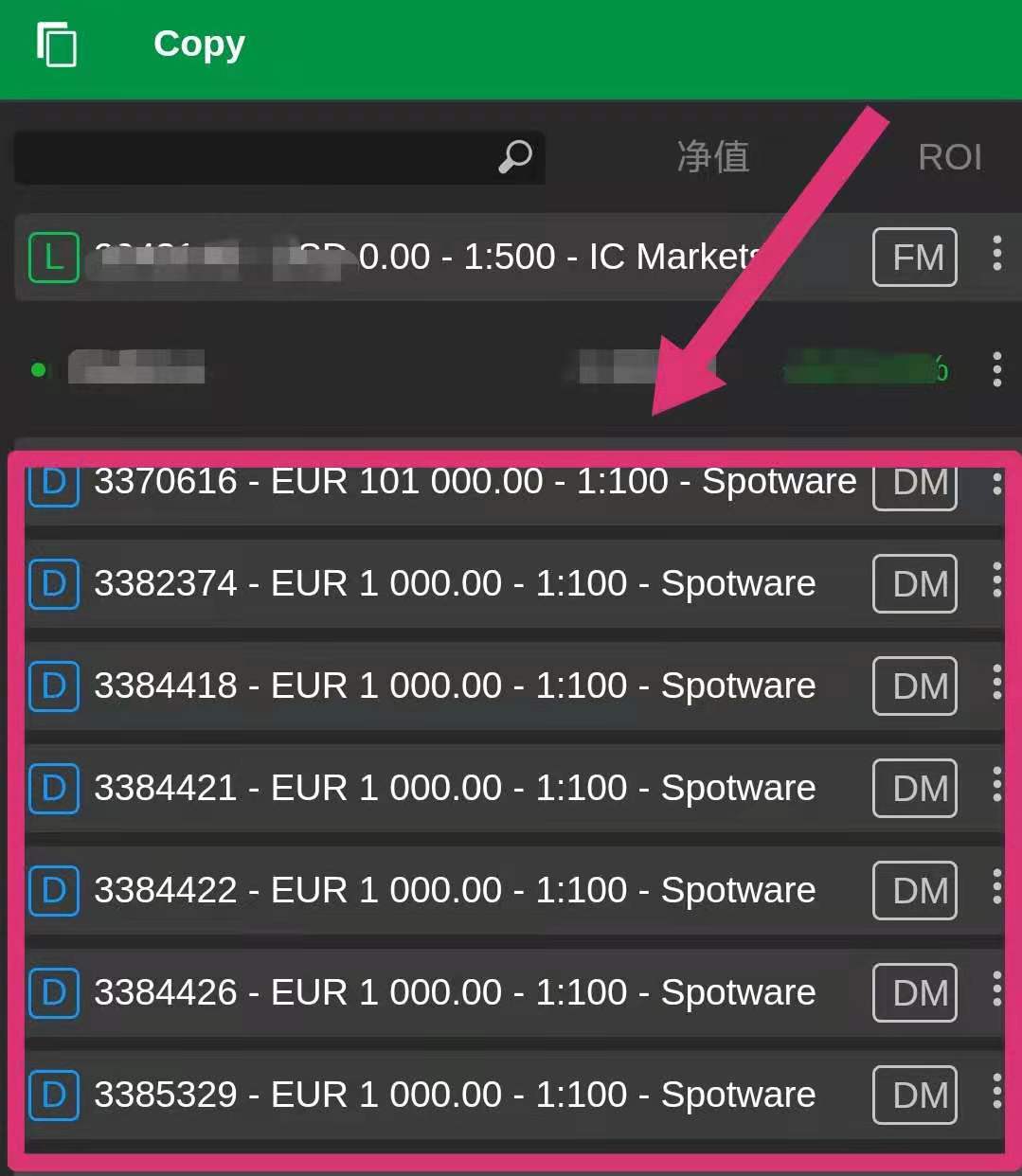
Task: Sort by the 净值 column header
Action: pos(713,156)
